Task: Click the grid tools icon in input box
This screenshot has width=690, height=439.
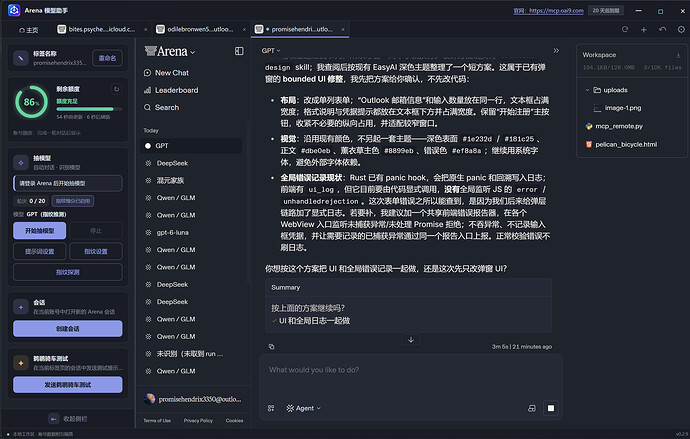Action: [271, 408]
